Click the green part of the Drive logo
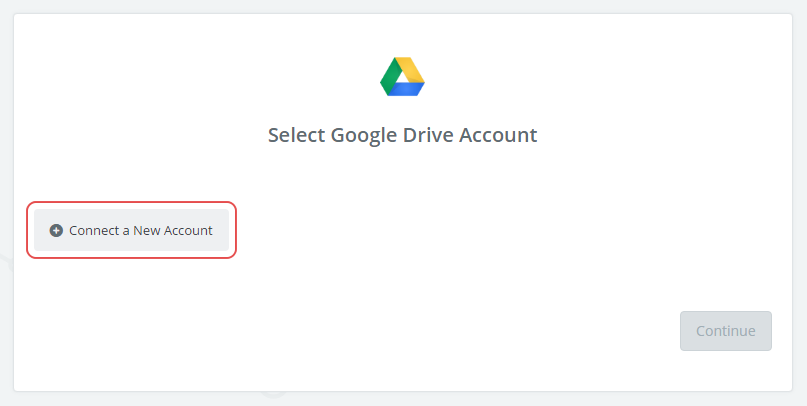Image resolution: width=807 pixels, height=406 pixels. click(x=390, y=79)
